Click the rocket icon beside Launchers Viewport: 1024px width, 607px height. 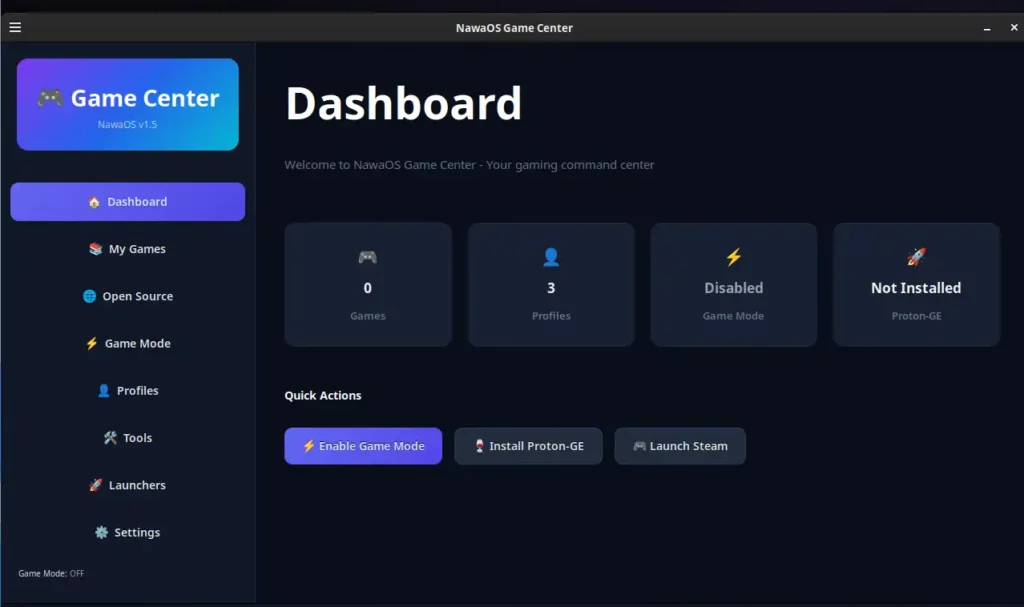click(96, 485)
